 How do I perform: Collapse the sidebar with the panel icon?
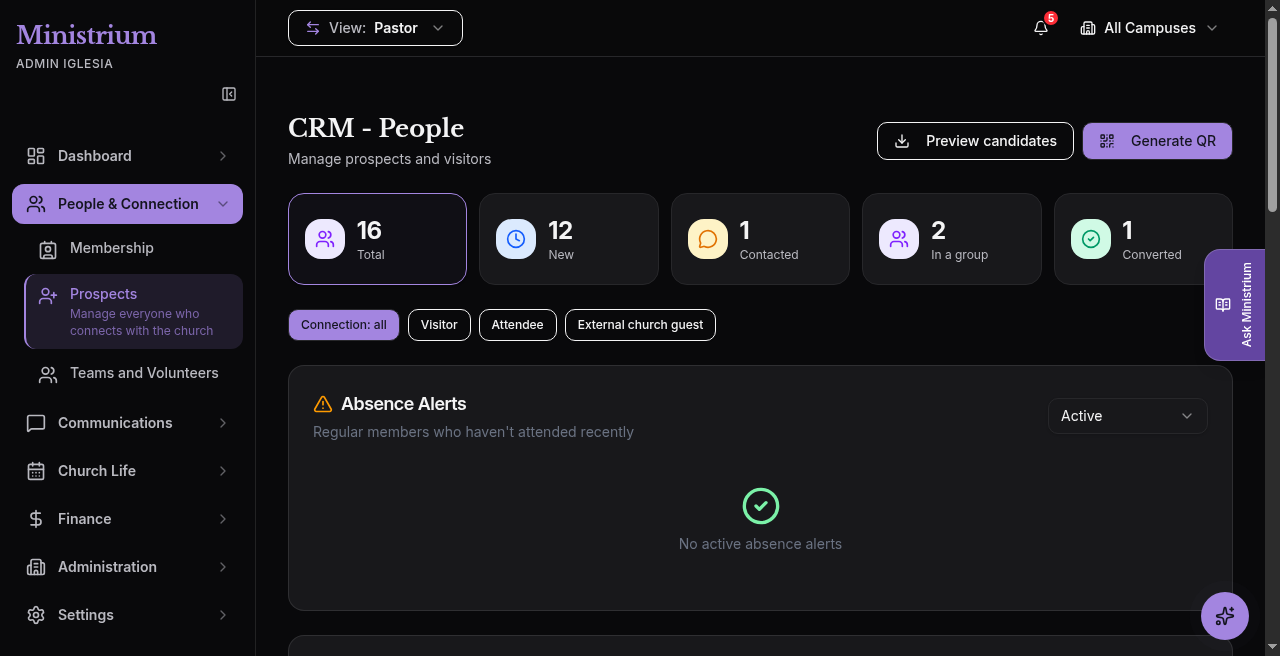(229, 94)
